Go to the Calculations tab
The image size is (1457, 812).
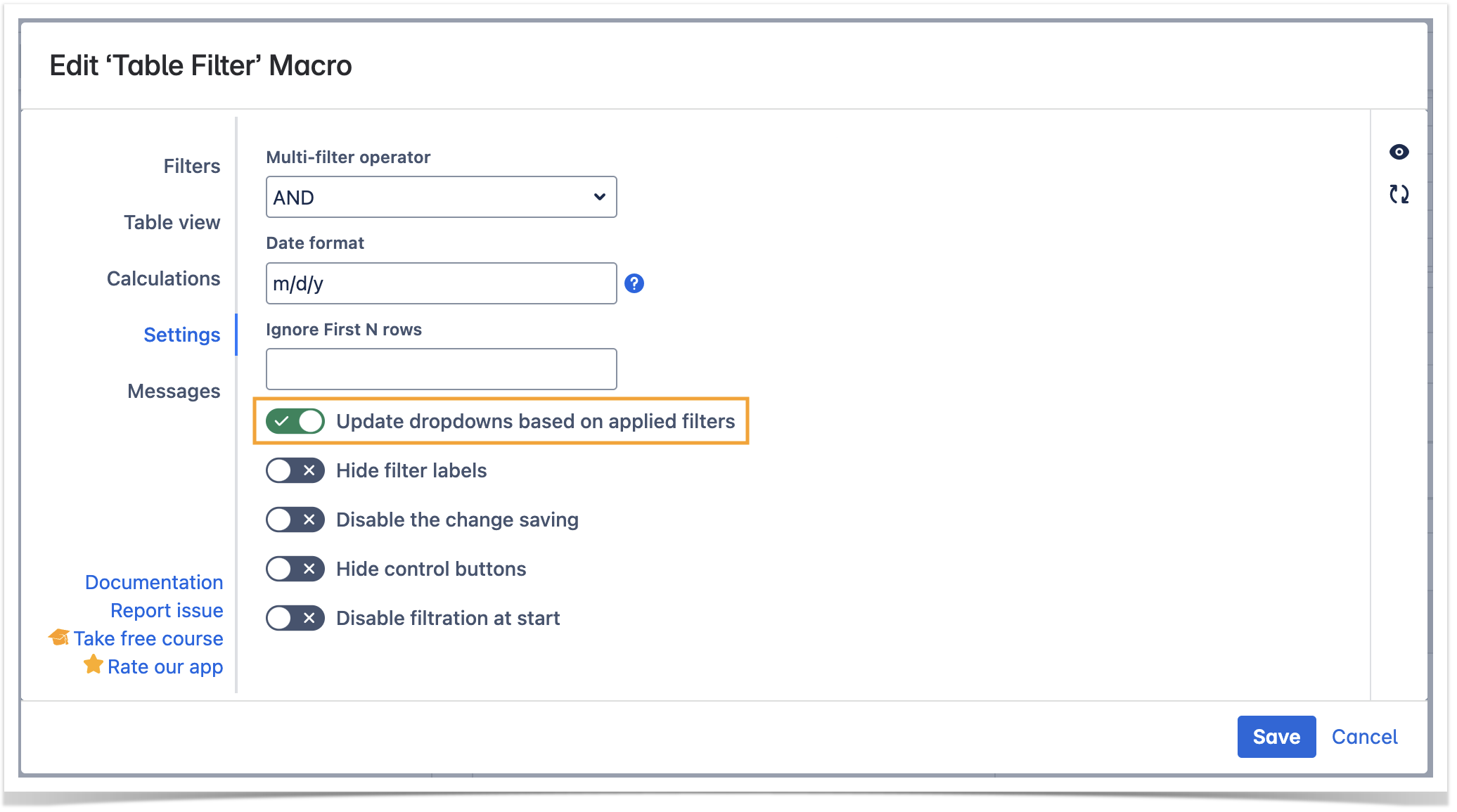(163, 278)
